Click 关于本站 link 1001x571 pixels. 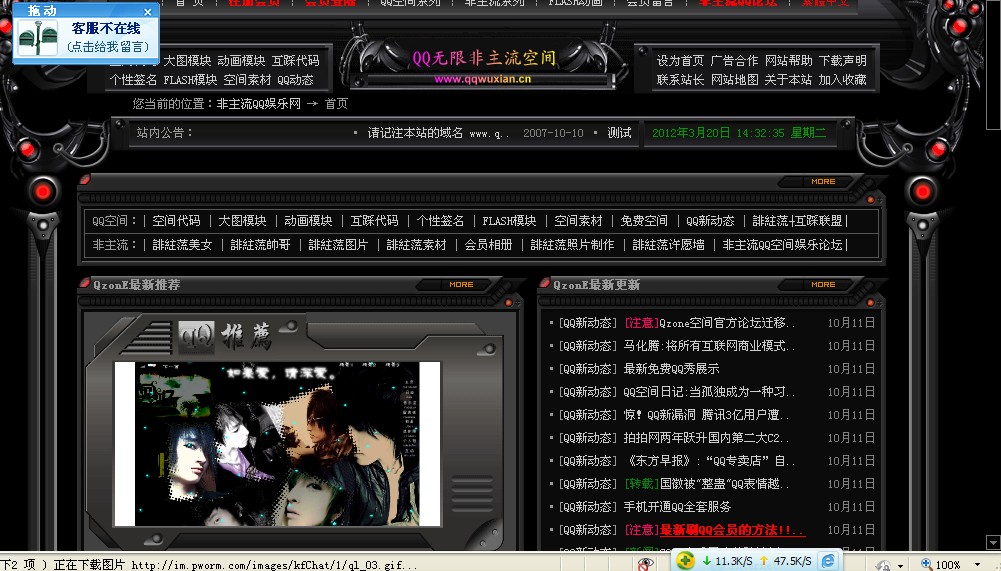[788, 79]
